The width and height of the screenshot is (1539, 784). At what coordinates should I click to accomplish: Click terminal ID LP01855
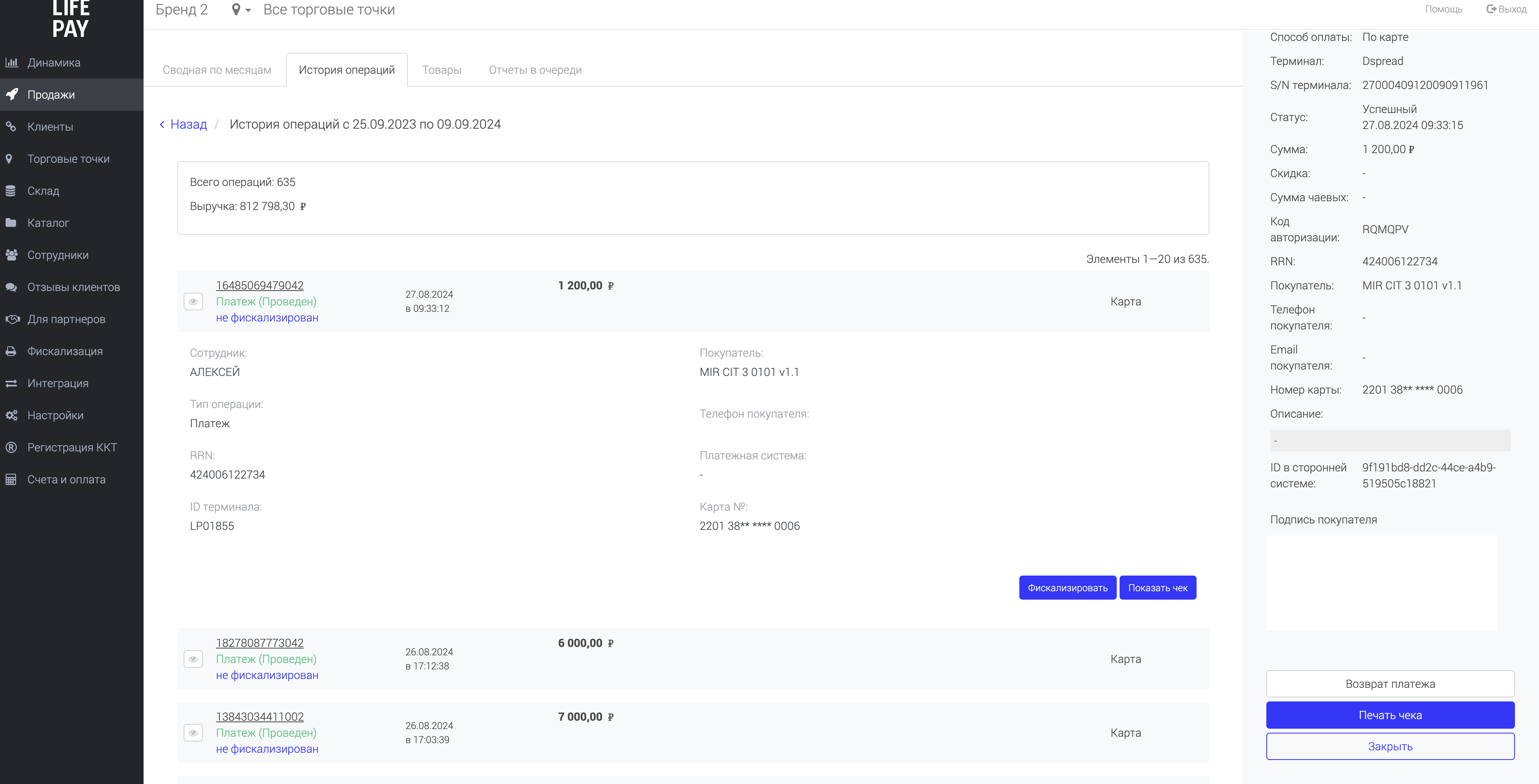[212, 526]
